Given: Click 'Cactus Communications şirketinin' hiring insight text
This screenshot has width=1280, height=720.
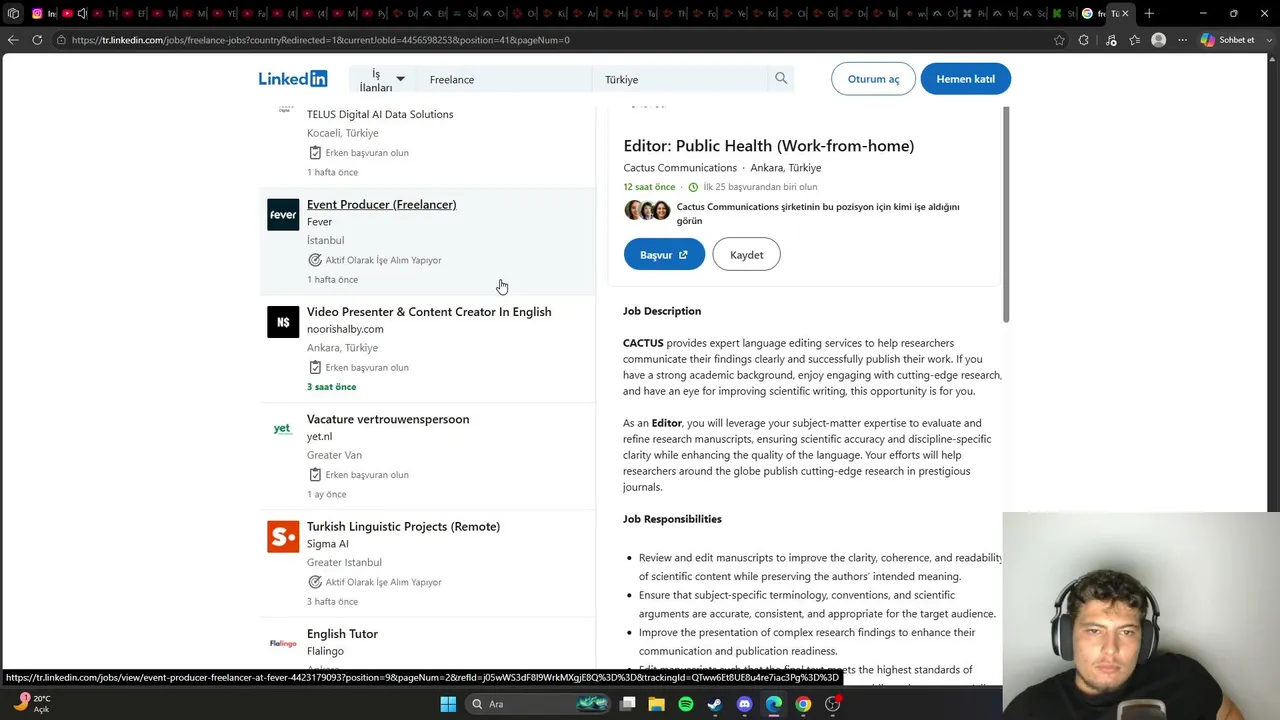Looking at the screenshot, I should pyautogui.click(x=818, y=214).
